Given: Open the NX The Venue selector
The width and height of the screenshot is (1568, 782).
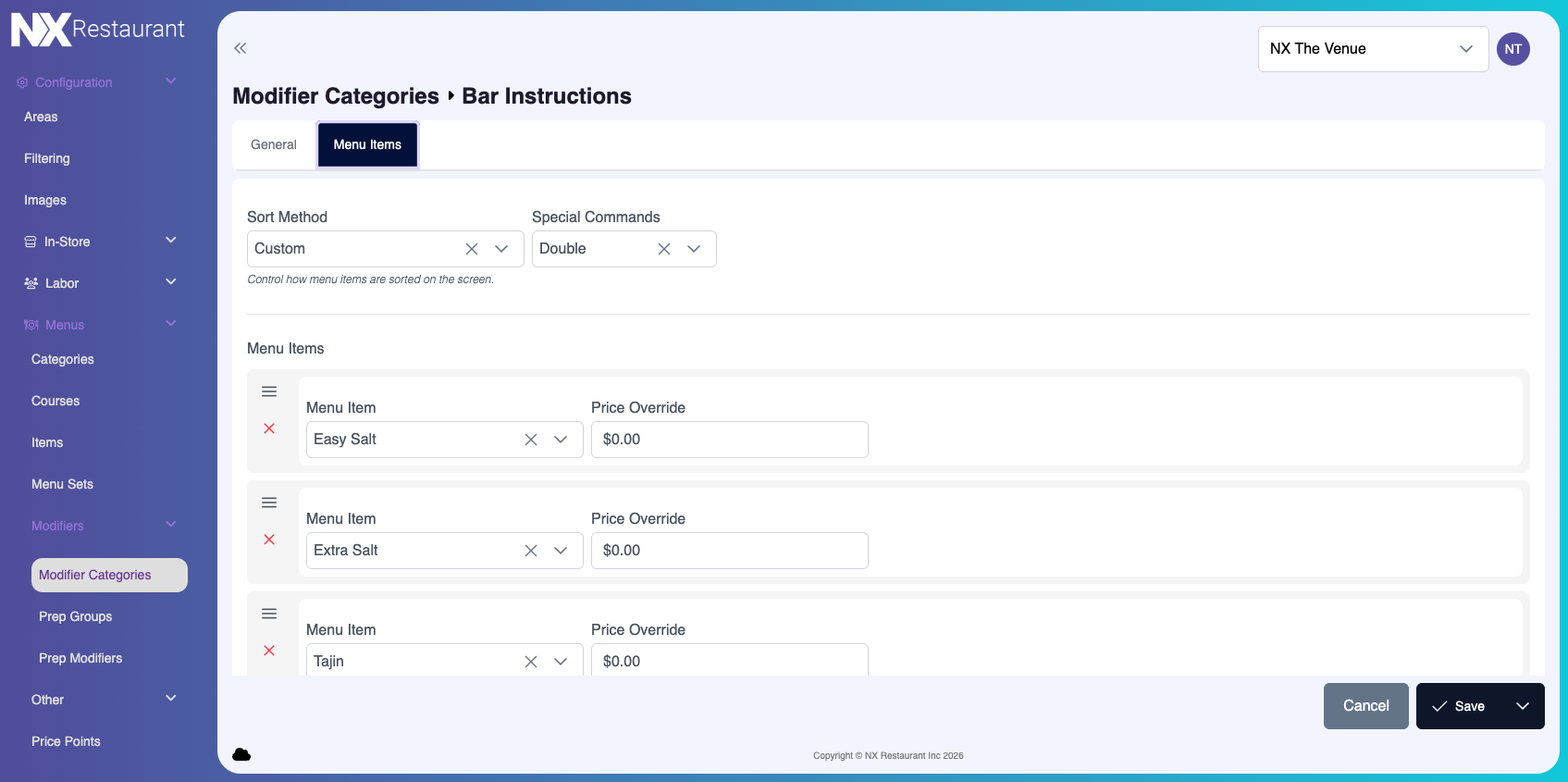Looking at the screenshot, I should click(1372, 49).
